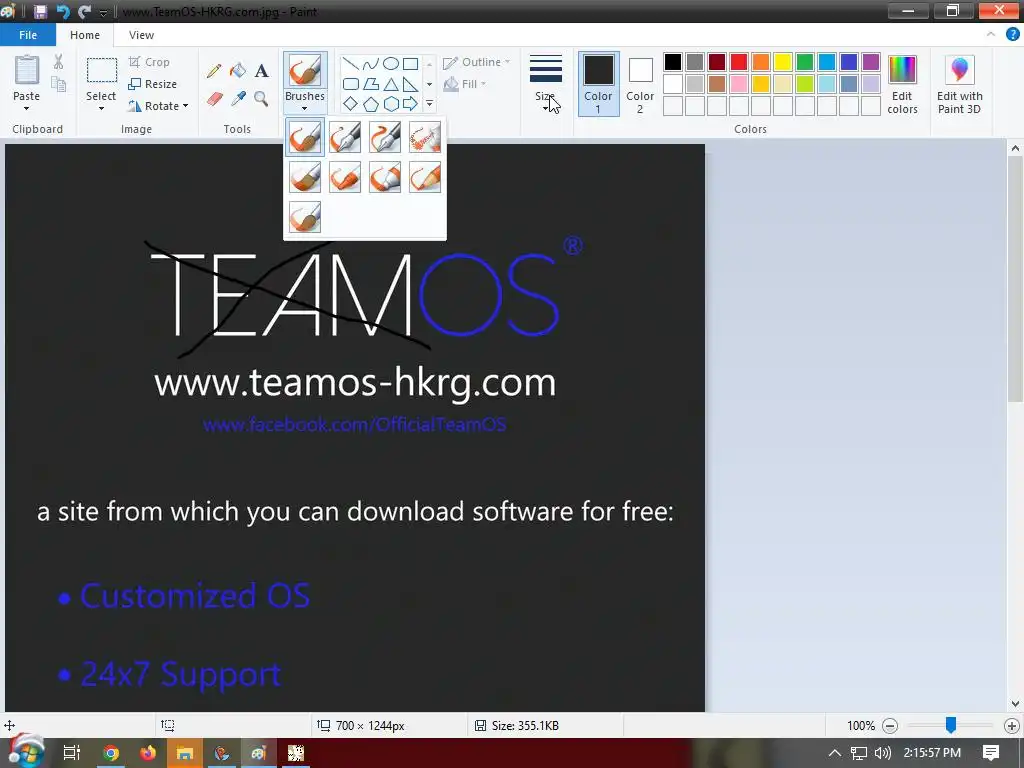Select the Natural pencil brush
Screen dimensions: 1024x768
(424, 177)
